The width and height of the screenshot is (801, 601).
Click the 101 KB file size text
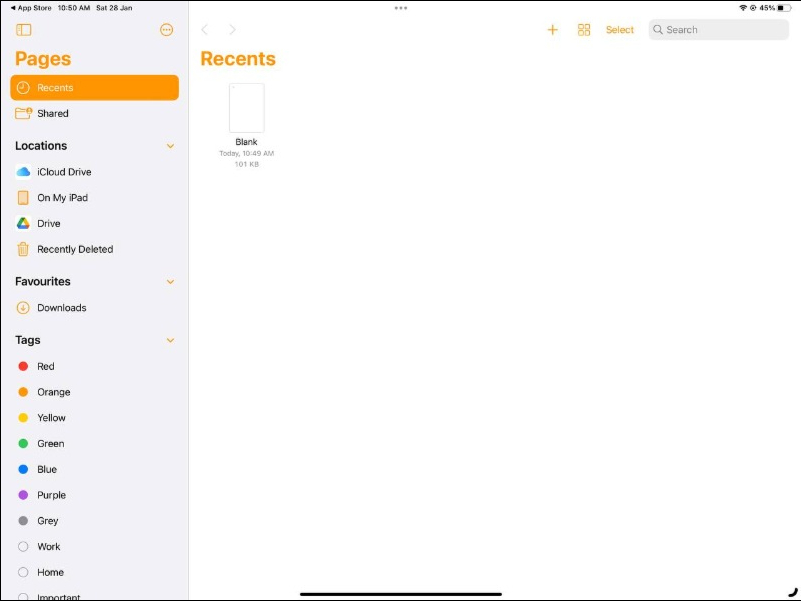click(247, 164)
